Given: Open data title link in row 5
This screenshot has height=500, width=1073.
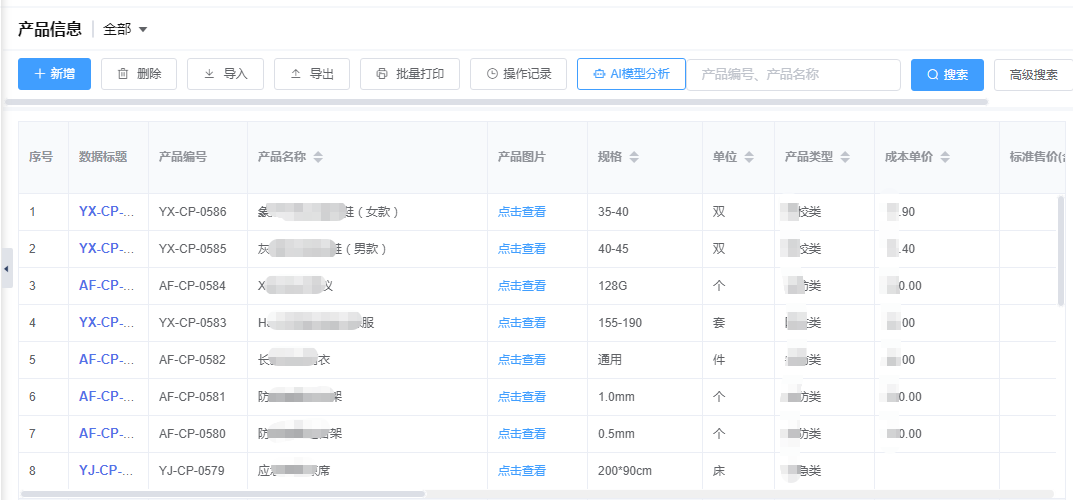Looking at the screenshot, I should pyautogui.click(x=107, y=359).
